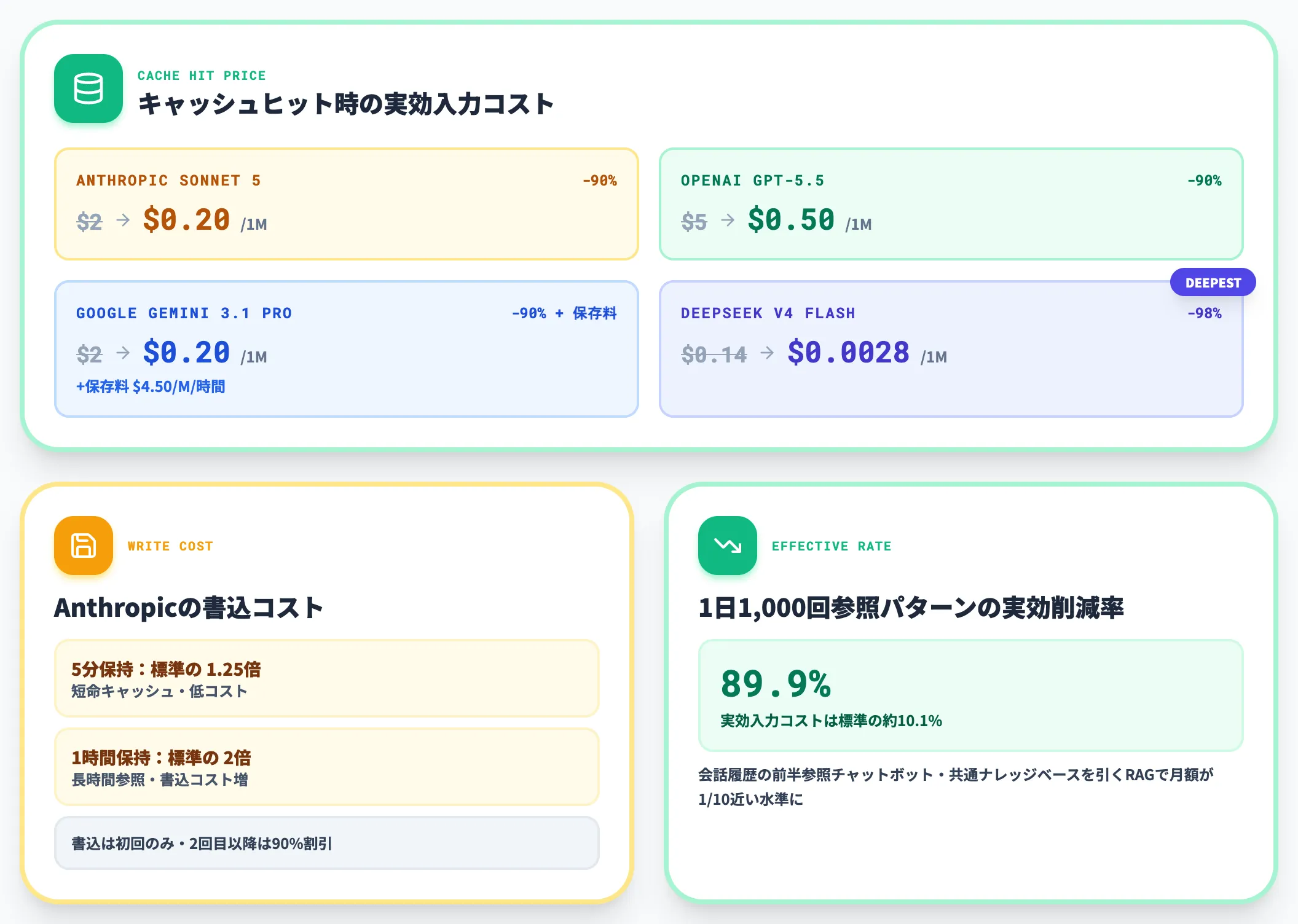Click the struck-through $0.14 price

[714, 354]
